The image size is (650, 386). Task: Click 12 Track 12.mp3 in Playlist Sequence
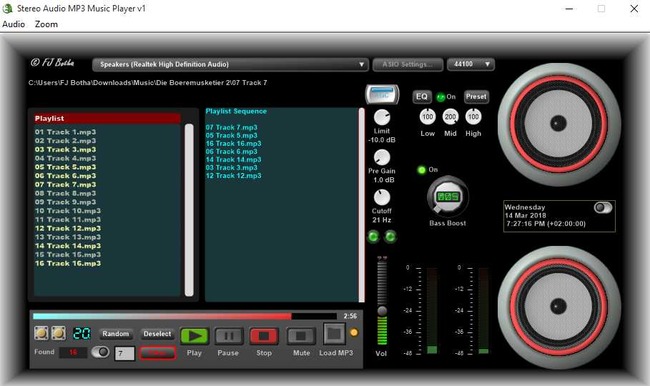(x=233, y=176)
